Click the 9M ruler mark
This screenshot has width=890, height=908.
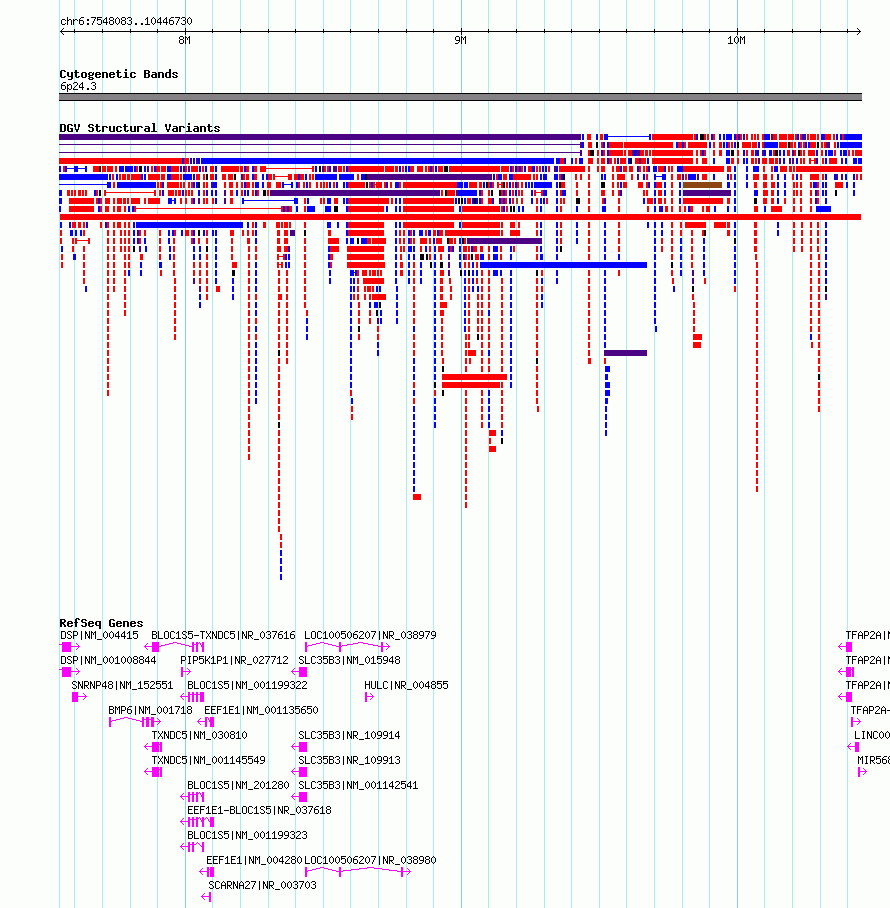[x=460, y=41]
